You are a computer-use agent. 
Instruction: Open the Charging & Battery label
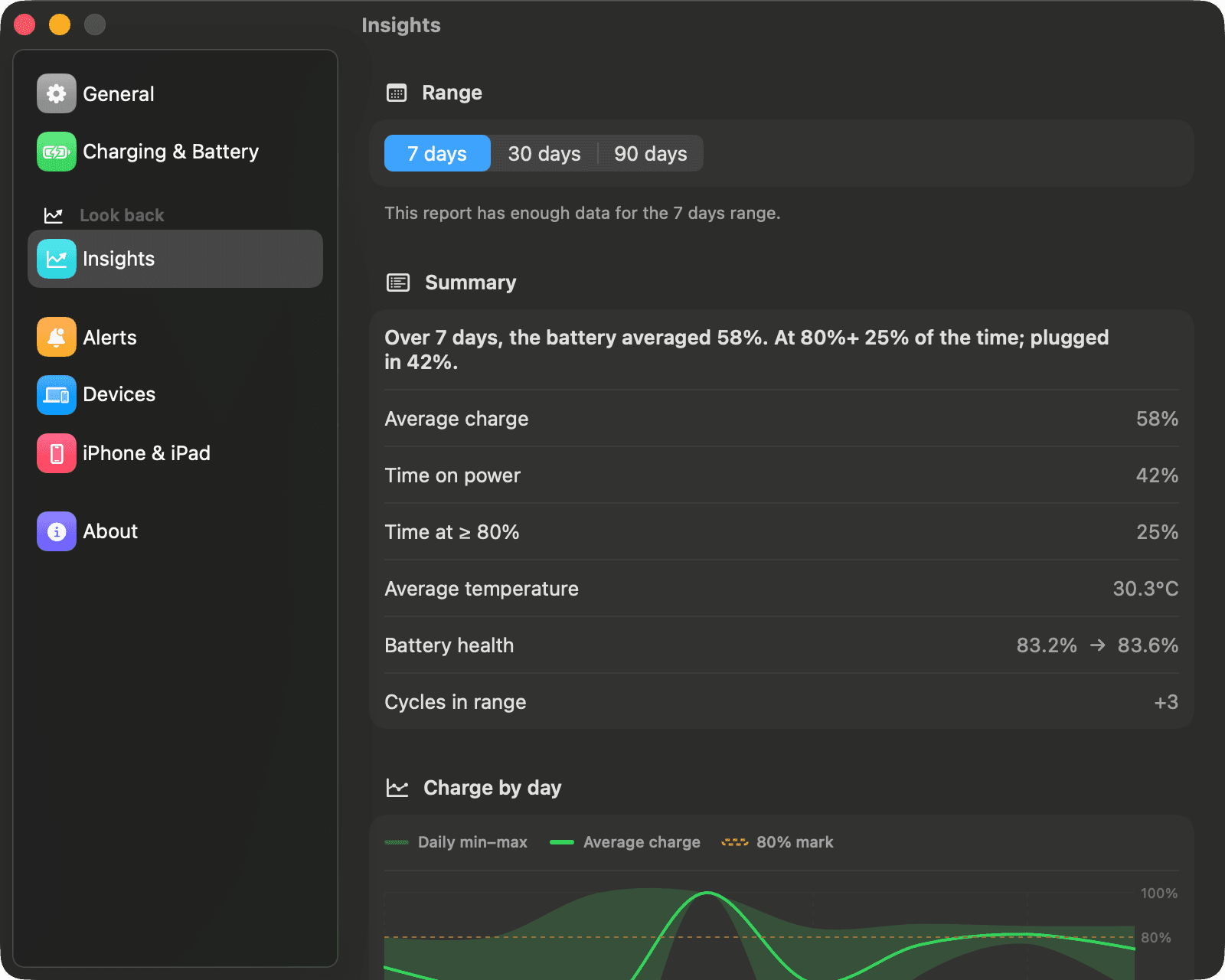tap(171, 152)
